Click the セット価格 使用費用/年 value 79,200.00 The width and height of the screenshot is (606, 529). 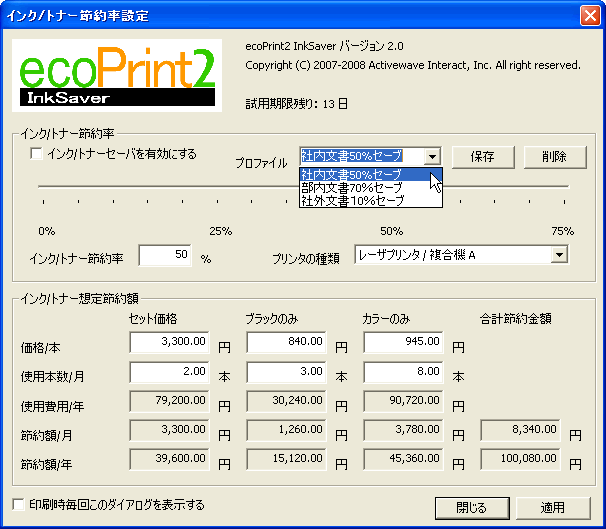[x=169, y=401]
